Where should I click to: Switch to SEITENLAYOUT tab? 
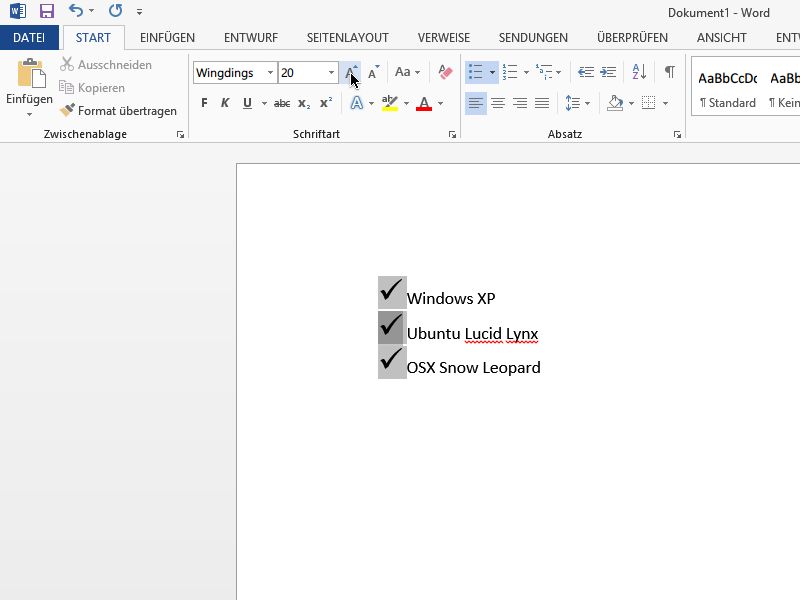[x=347, y=38]
